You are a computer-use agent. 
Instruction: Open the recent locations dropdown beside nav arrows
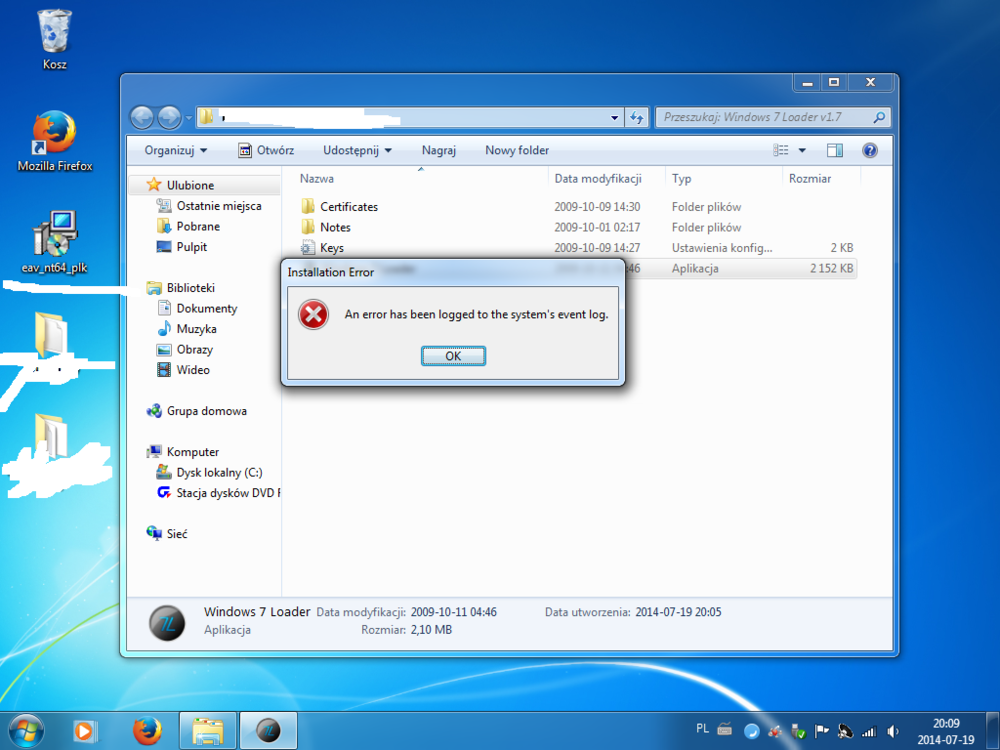click(x=189, y=118)
